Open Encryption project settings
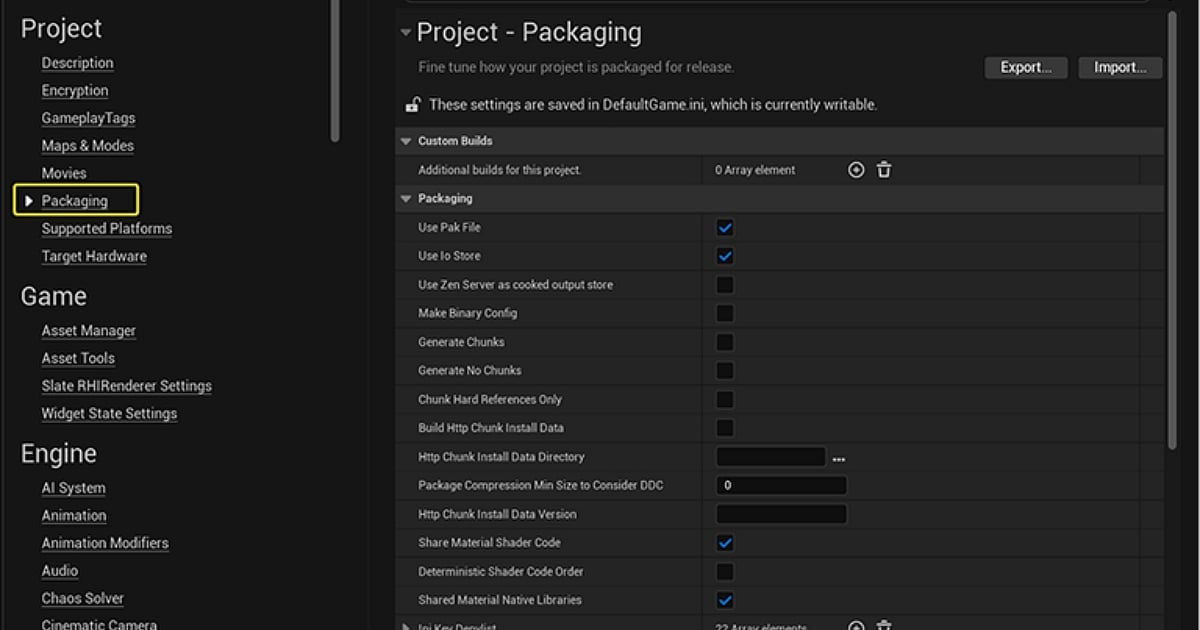This screenshot has height=630, width=1200. 75,91
